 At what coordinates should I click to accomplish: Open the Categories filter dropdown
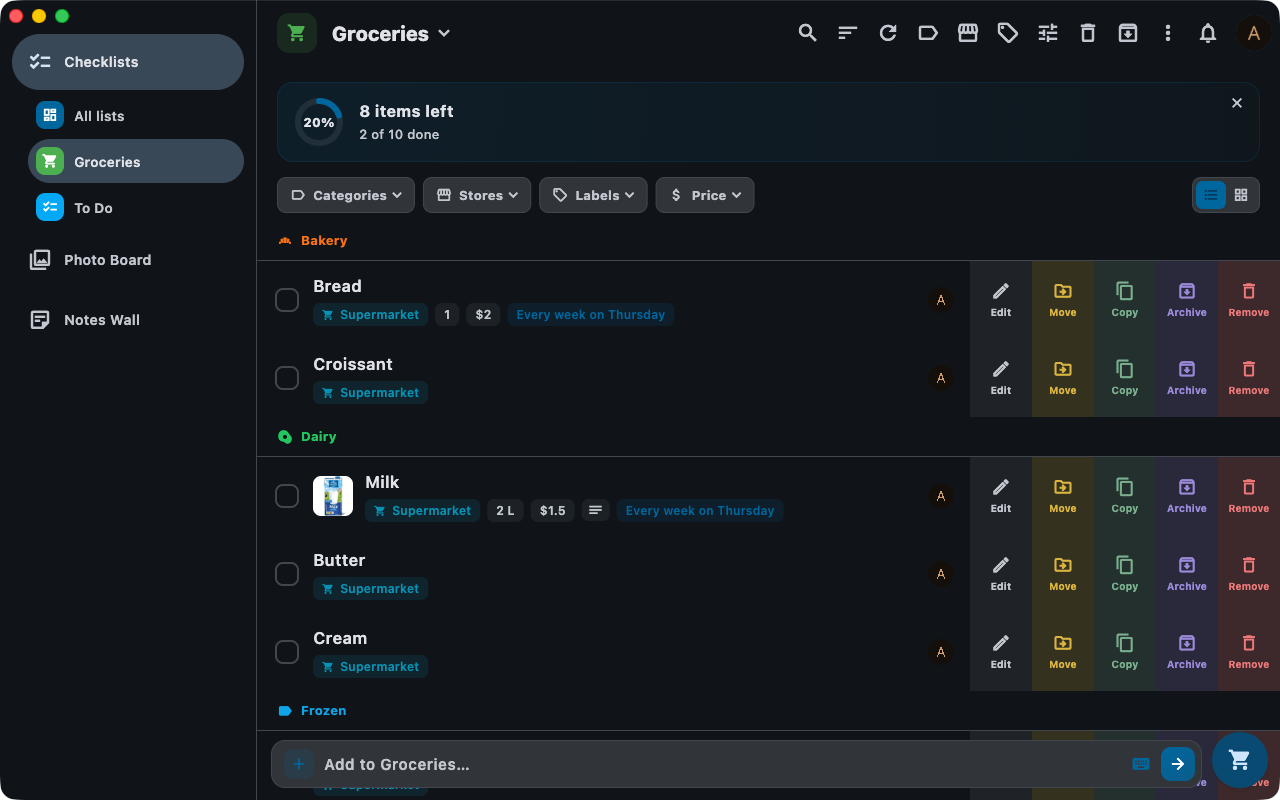point(346,195)
